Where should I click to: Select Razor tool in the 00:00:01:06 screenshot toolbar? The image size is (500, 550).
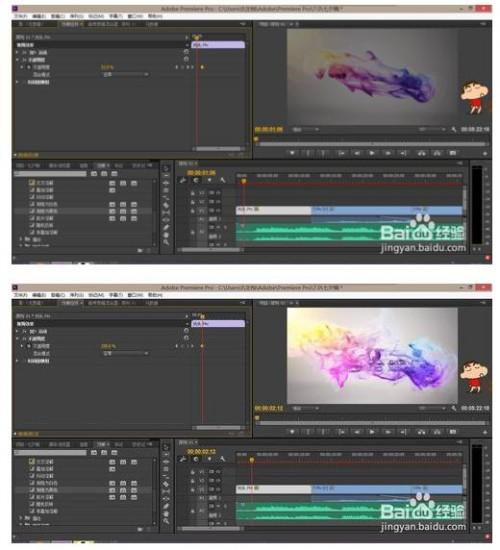pyautogui.click(x=166, y=206)
